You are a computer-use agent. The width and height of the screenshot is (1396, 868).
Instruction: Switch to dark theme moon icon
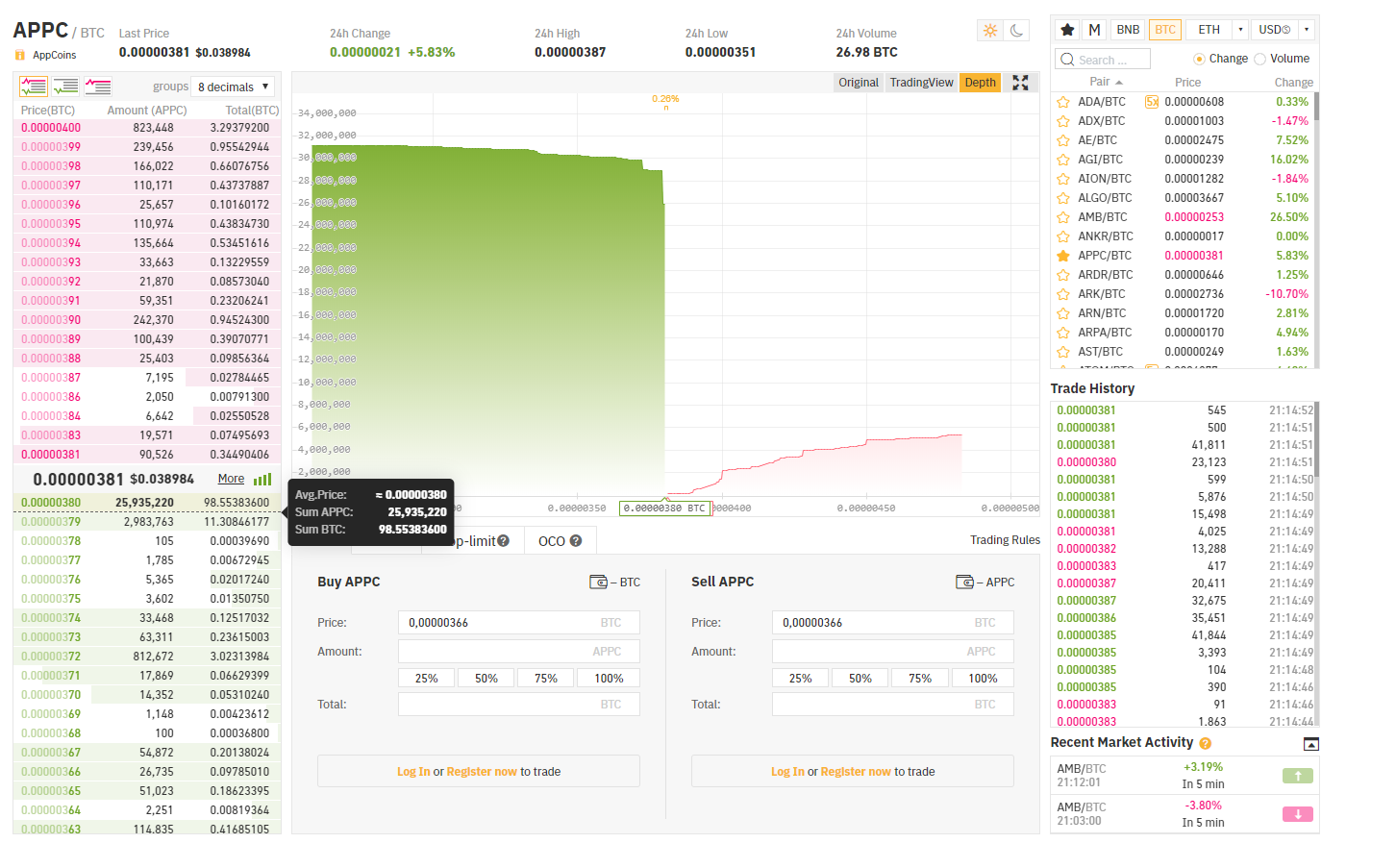point(1017,31)
